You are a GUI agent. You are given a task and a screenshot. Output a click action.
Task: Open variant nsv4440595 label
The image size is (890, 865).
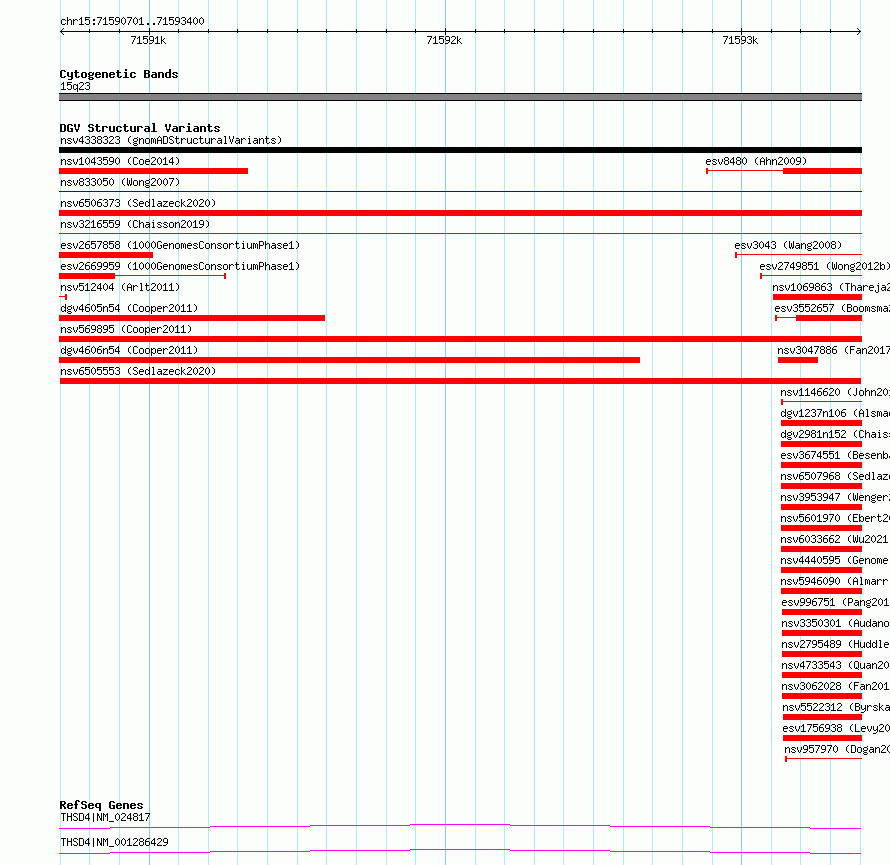pyautogui.click(x=835, y=560)
